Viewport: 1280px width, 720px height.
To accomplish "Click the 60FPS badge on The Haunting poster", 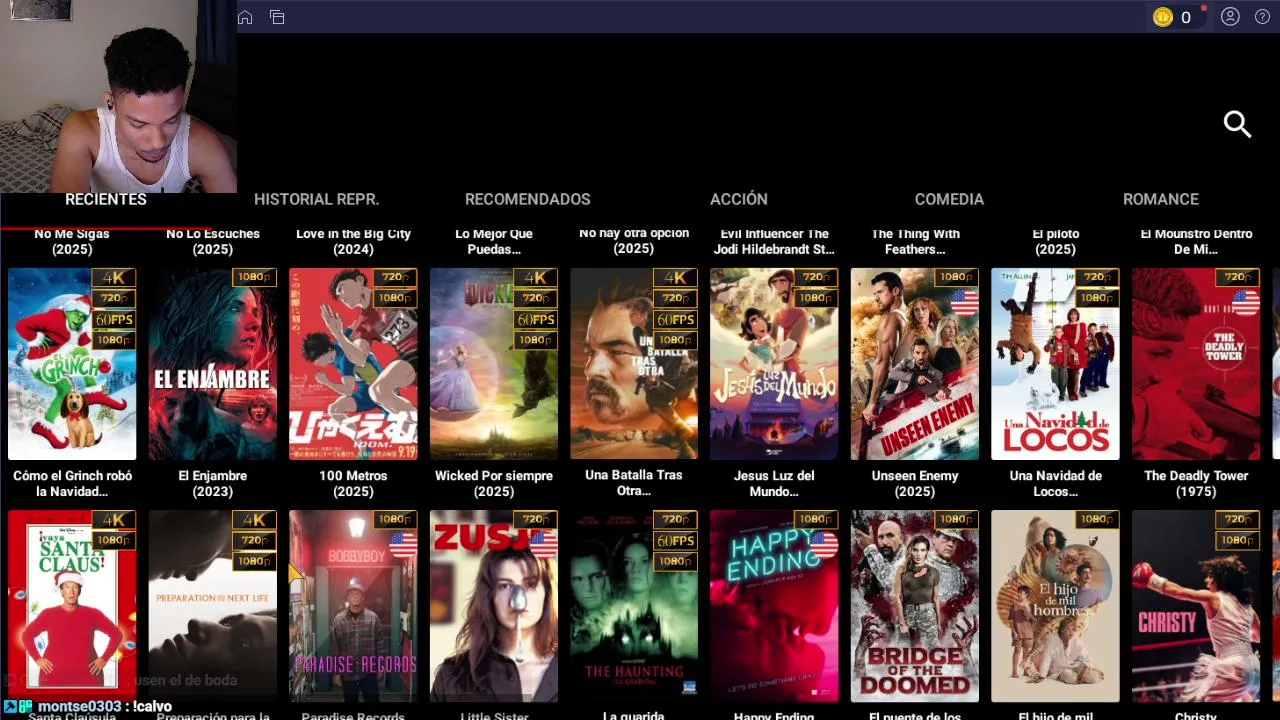I will click(x=677, y=540).
